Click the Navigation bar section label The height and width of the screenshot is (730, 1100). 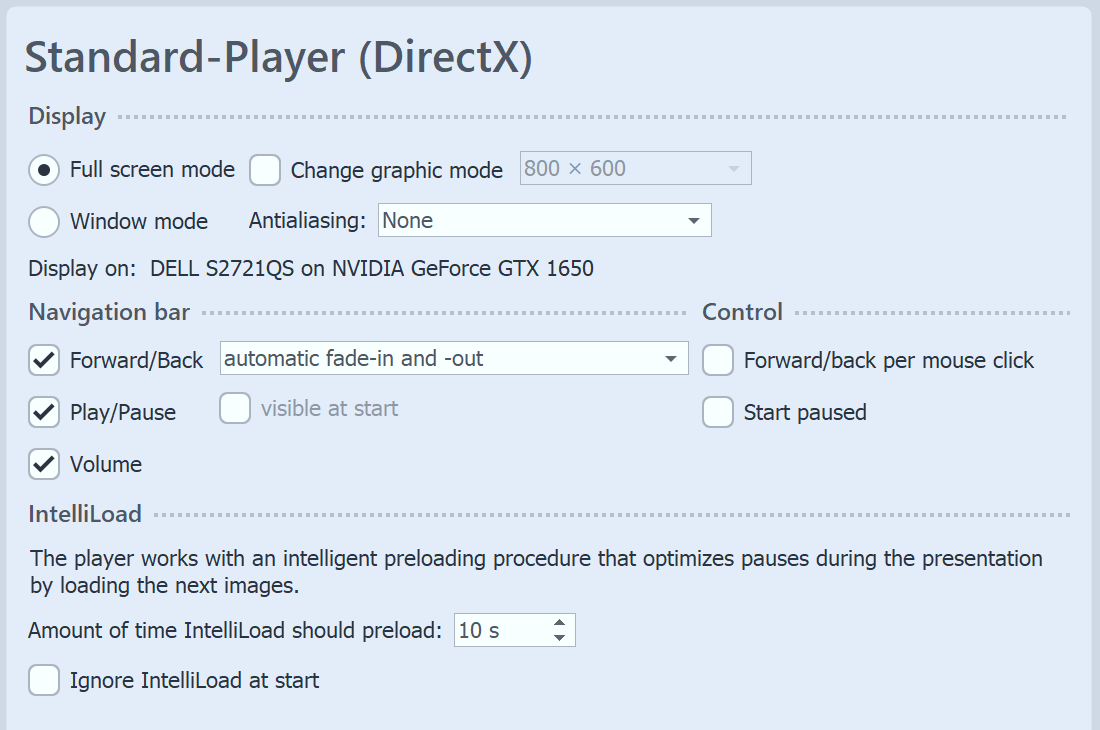coord(108,312)
